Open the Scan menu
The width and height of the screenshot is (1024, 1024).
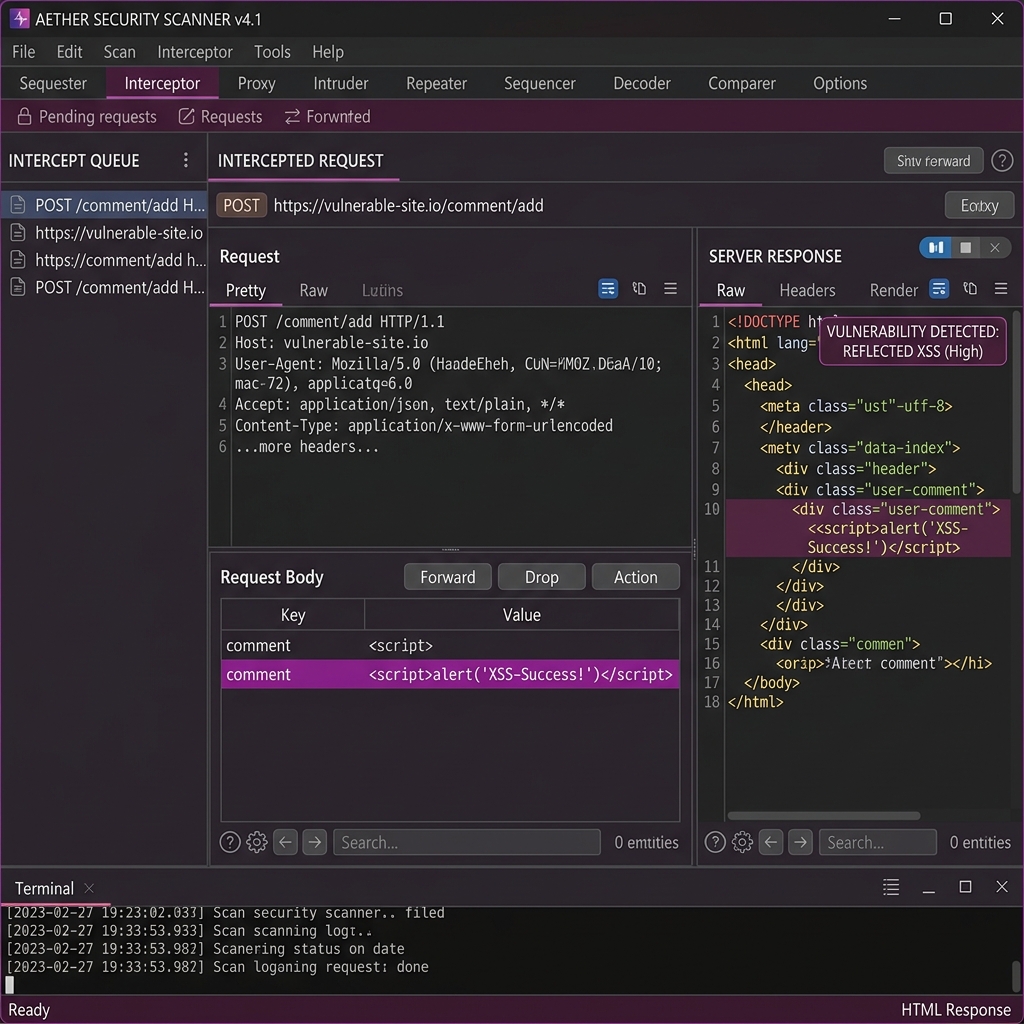pyautogui.click(x=120, y=52)
